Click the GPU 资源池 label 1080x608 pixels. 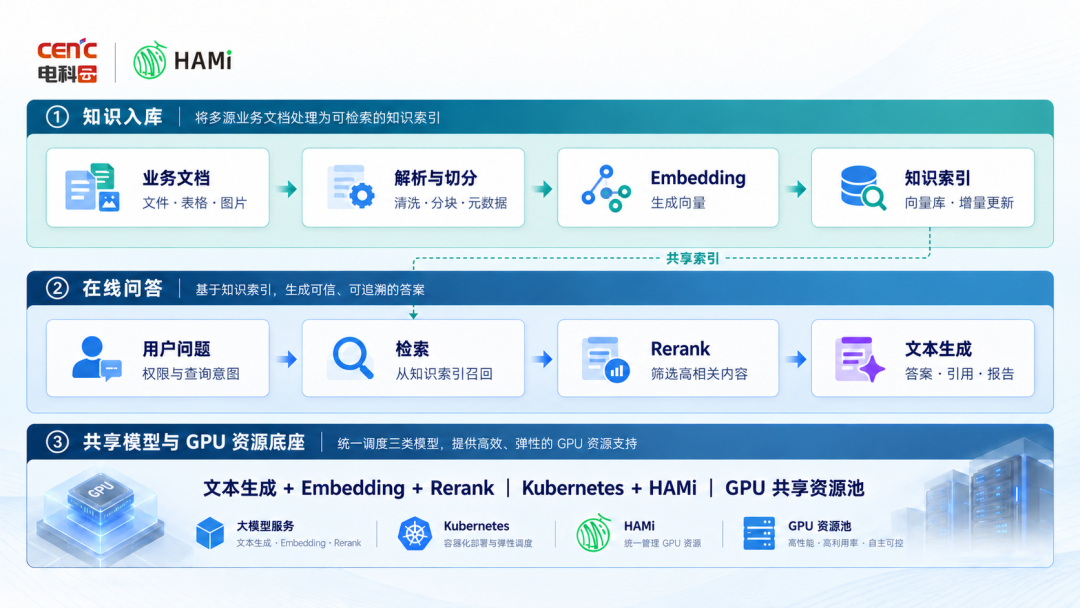[x=819, y=526]
